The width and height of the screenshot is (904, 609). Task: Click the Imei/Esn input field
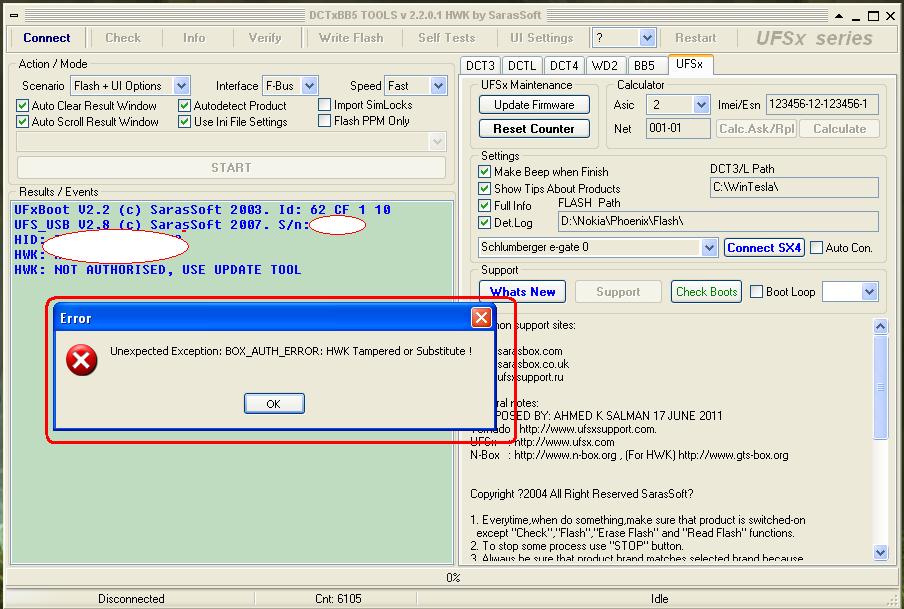point(822,104)
